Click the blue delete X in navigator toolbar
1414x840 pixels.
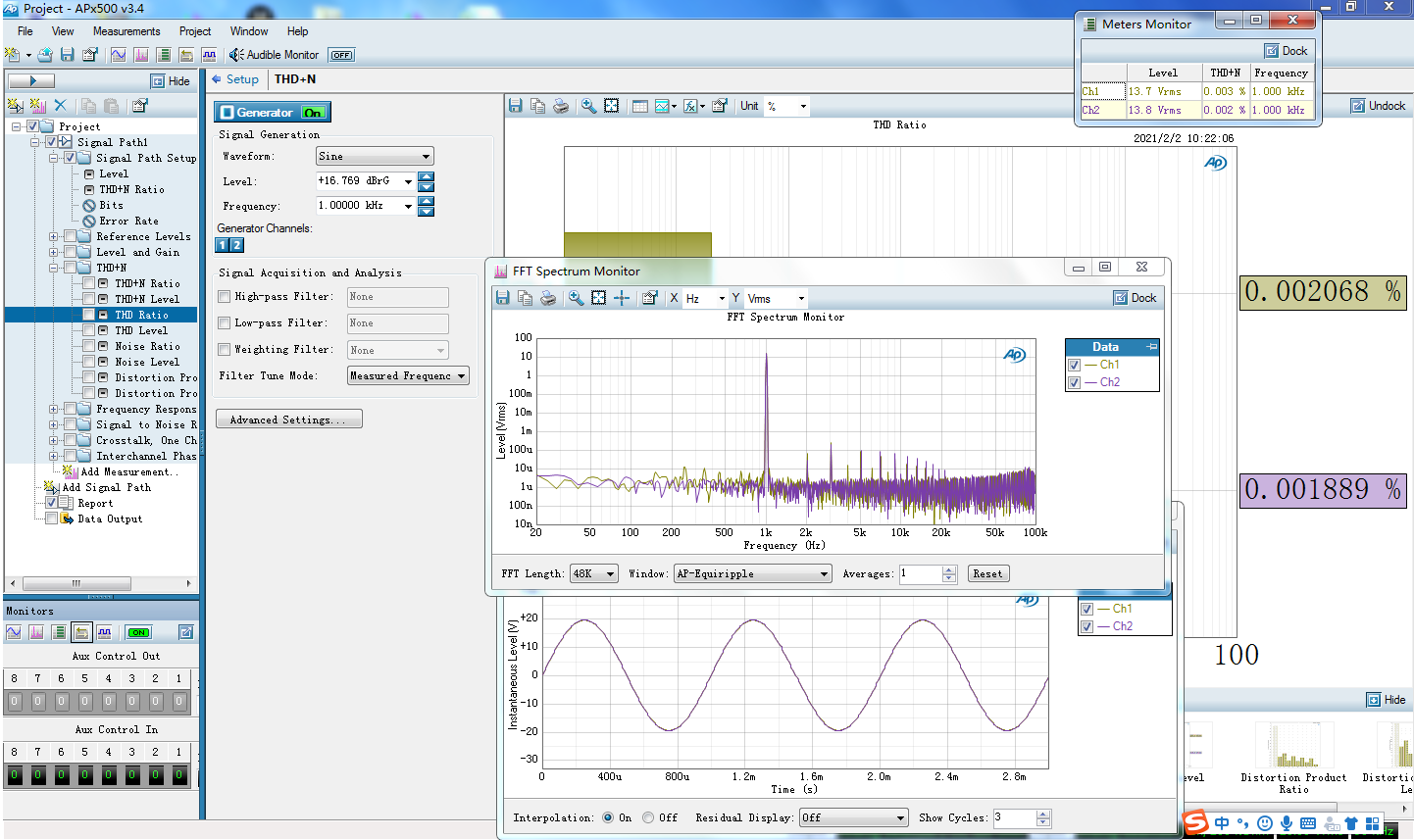pos(60,105)
